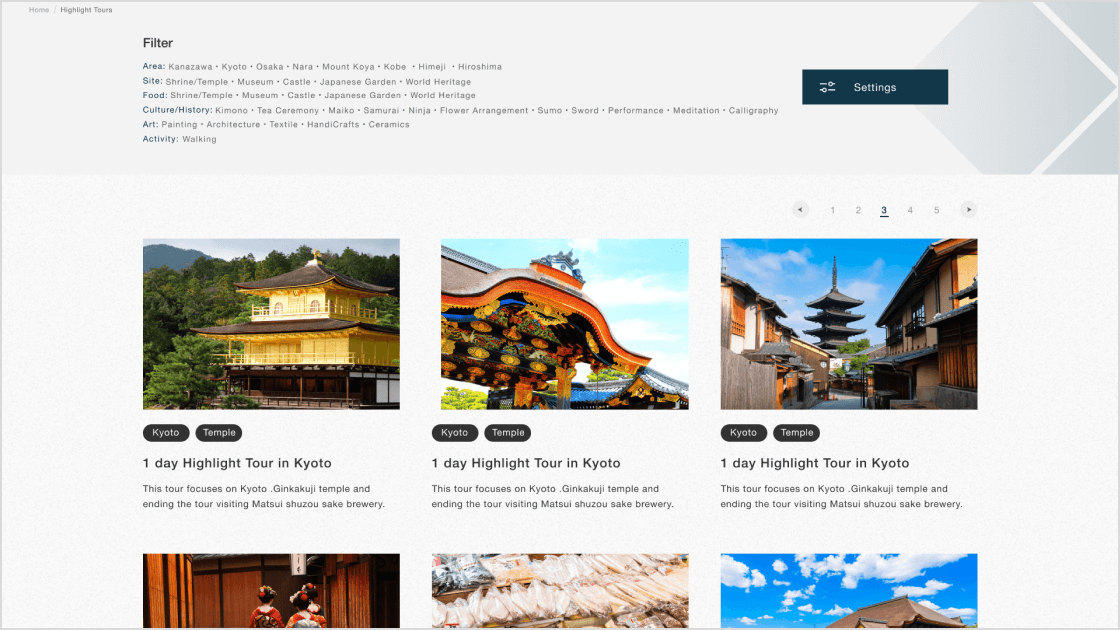
Task: Select Japanese Garden in the Site row
Action: click(x=358, y=81)
